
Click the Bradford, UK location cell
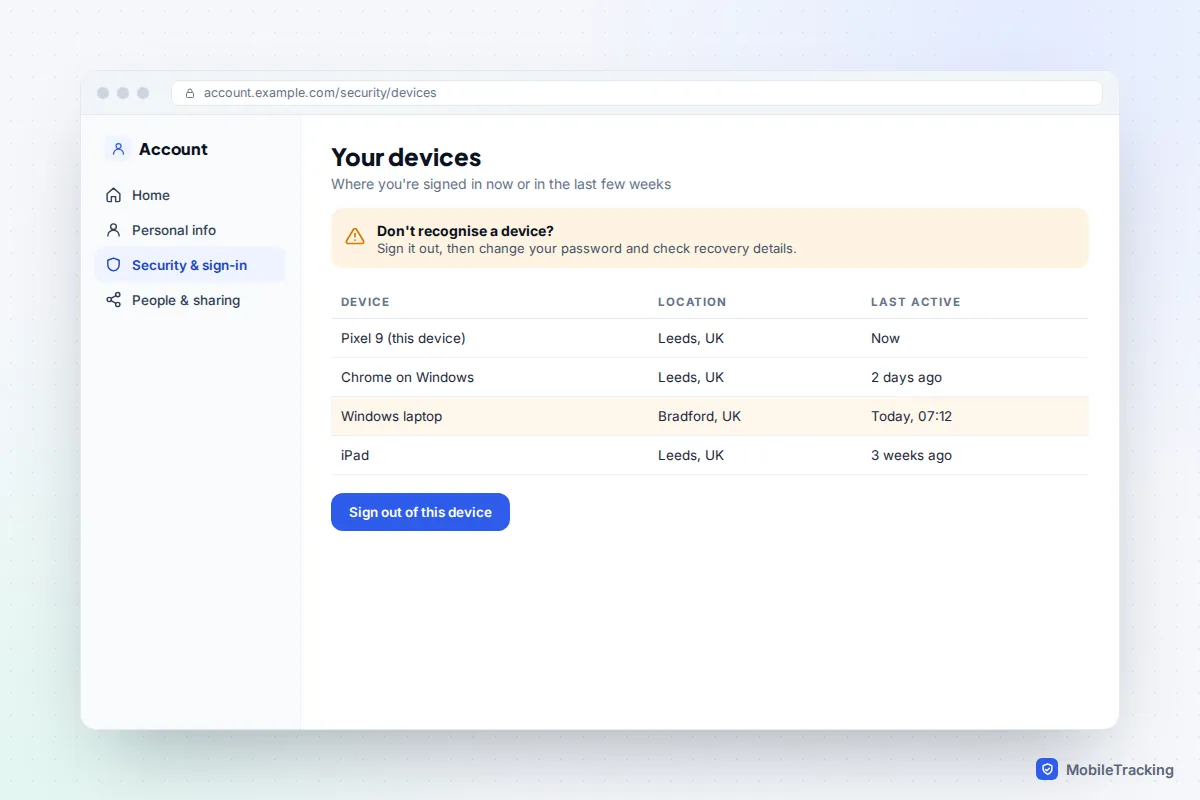click(699, 416)
